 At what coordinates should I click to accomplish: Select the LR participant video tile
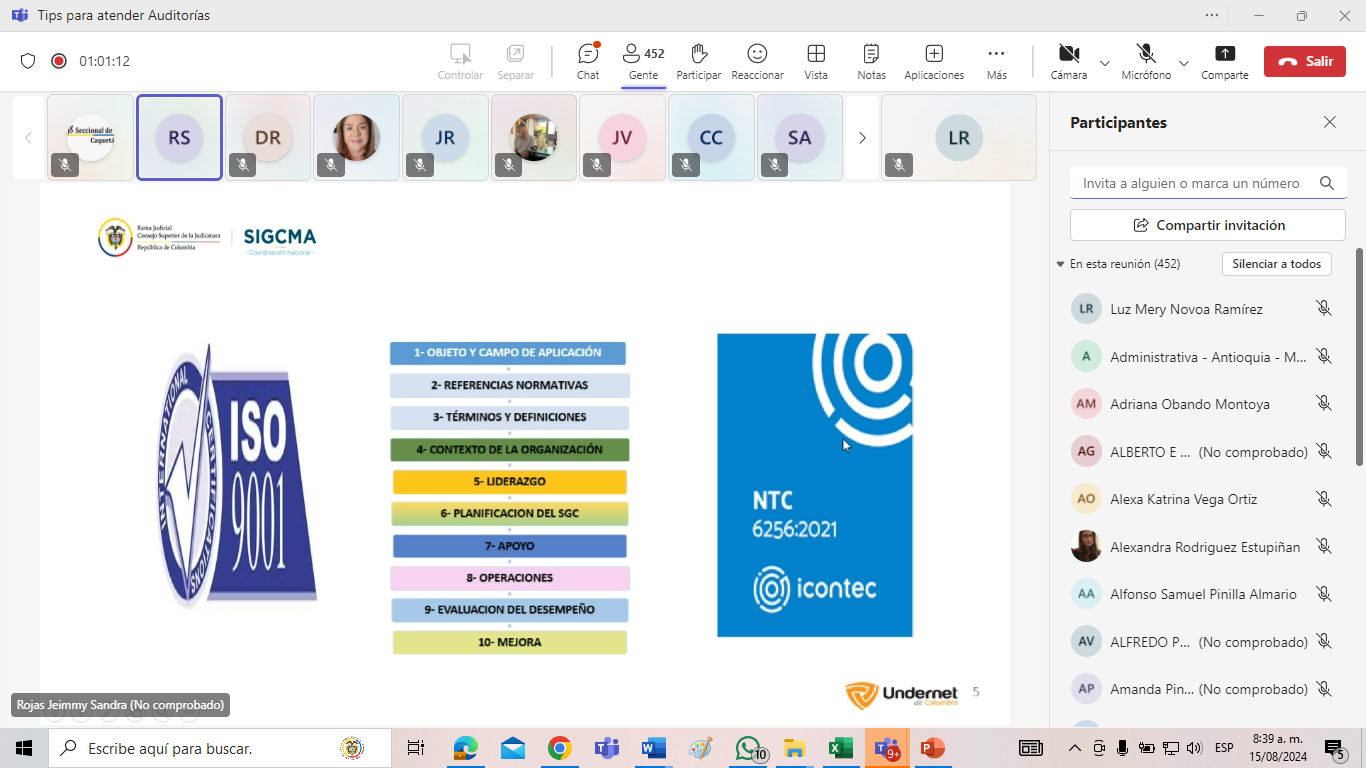[x=959, y=138]
